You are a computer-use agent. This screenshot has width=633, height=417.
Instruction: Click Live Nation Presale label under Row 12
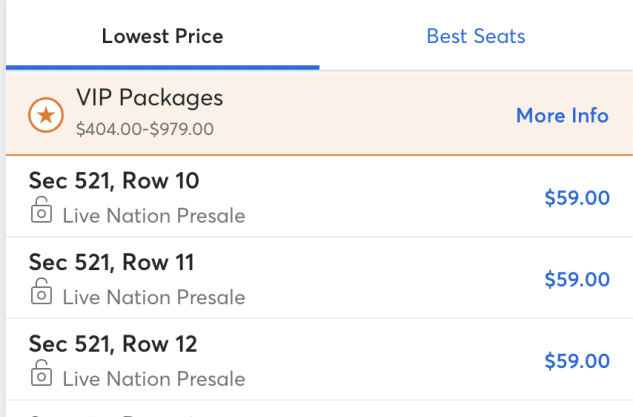click(154, 379)
